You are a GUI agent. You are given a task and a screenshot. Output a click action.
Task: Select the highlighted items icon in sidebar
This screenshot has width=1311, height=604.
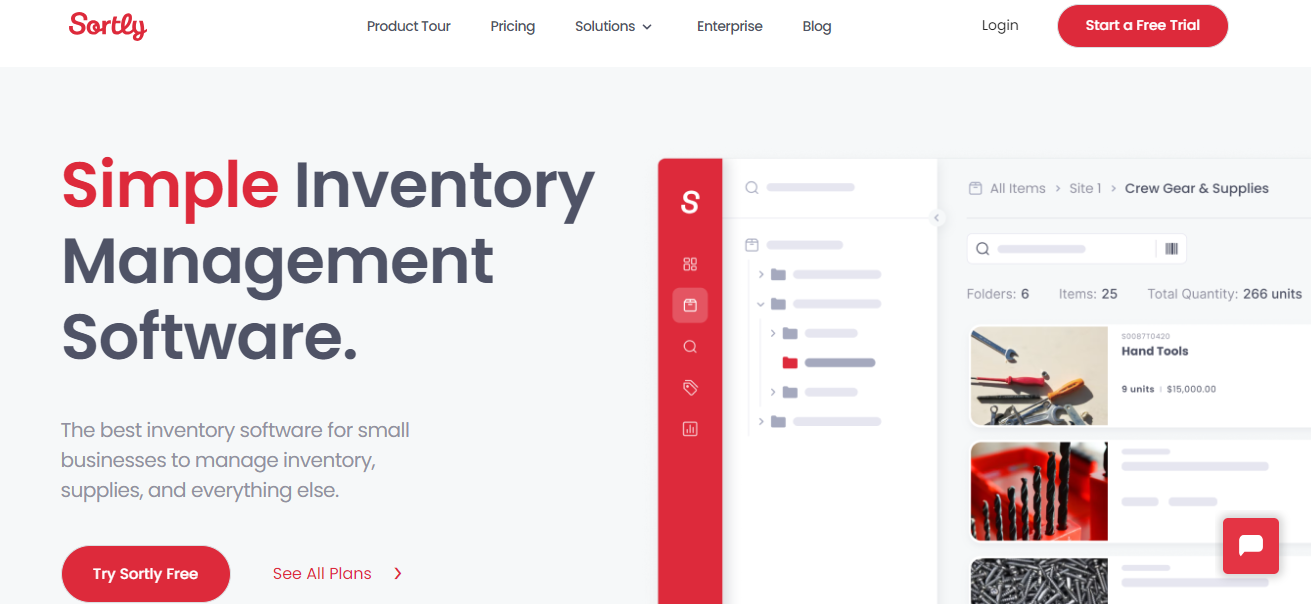[690, 305]
